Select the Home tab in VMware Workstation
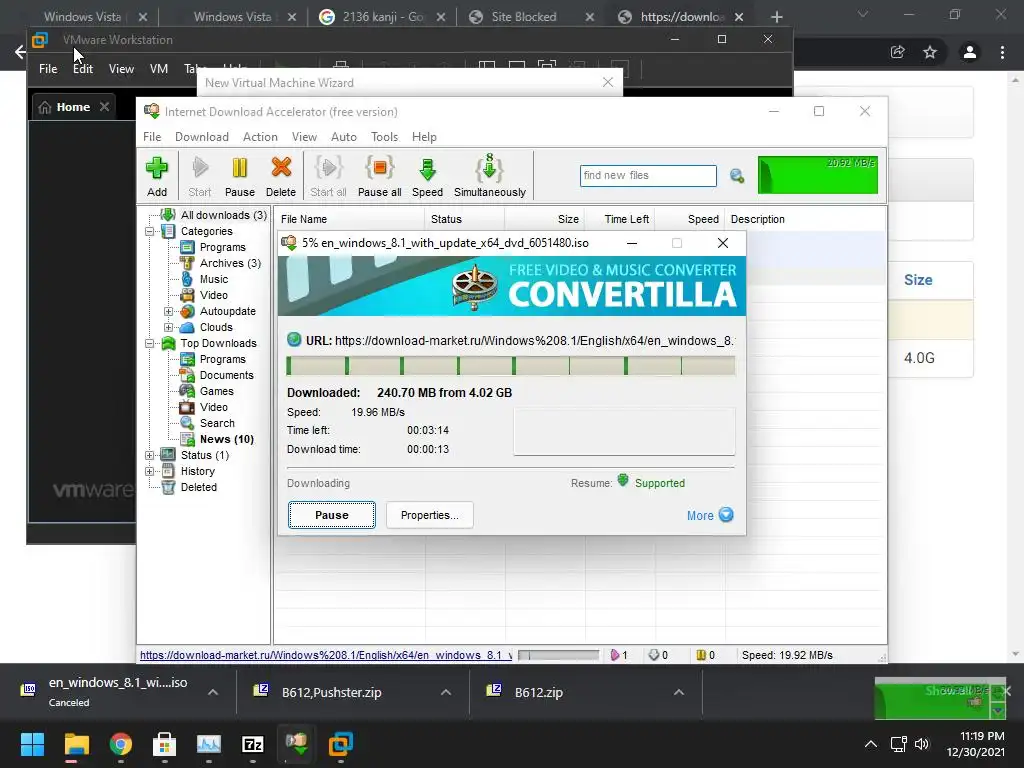Viewport: 1024px width, 768px height. (x=73, y=107)
